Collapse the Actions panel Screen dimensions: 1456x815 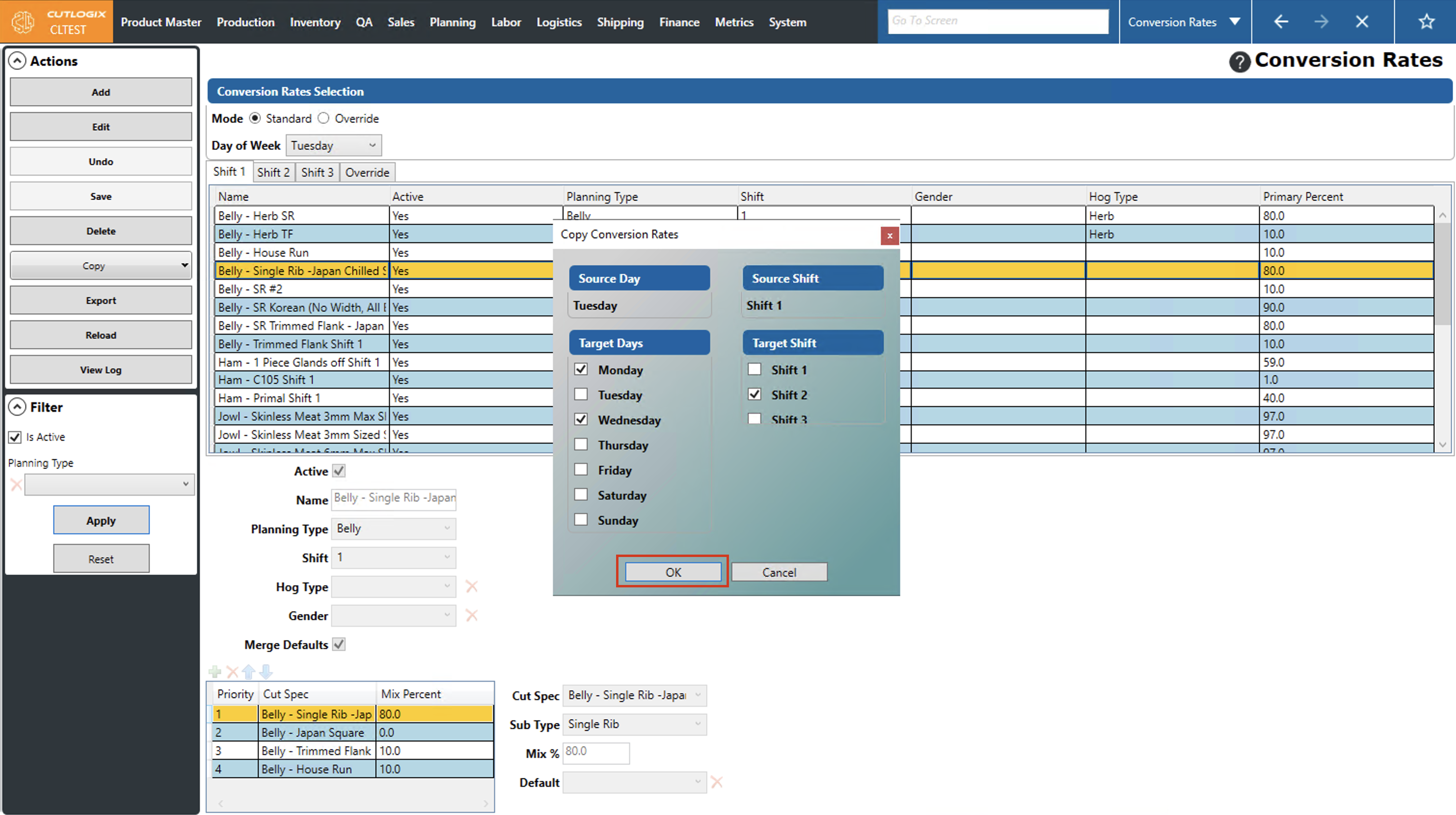[17, 61]
